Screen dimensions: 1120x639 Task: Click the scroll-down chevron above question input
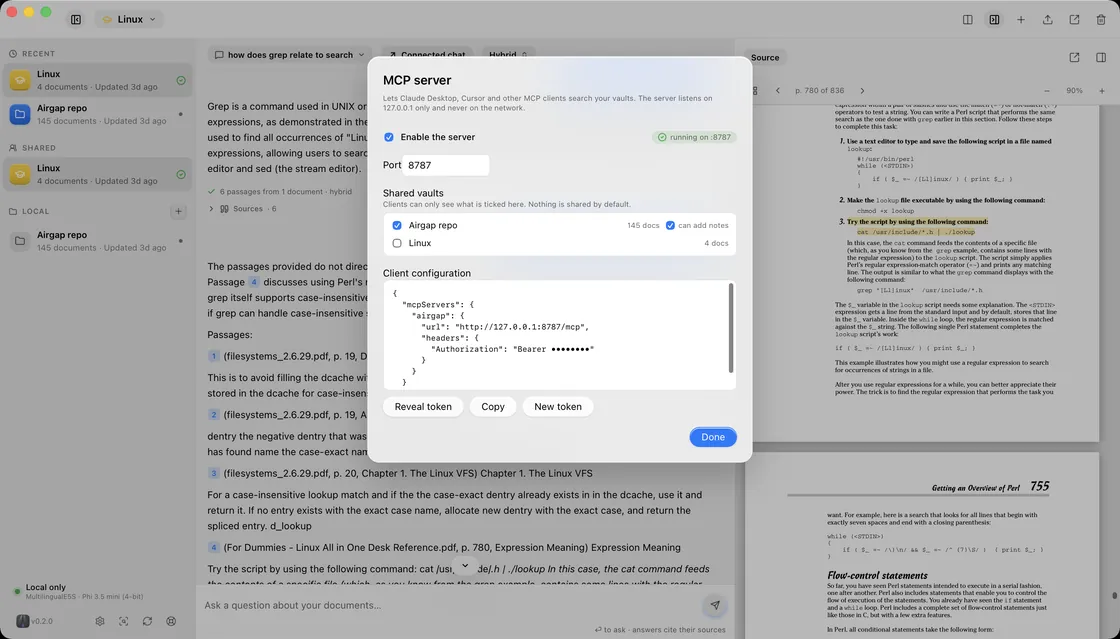click(x=465, y=565)
